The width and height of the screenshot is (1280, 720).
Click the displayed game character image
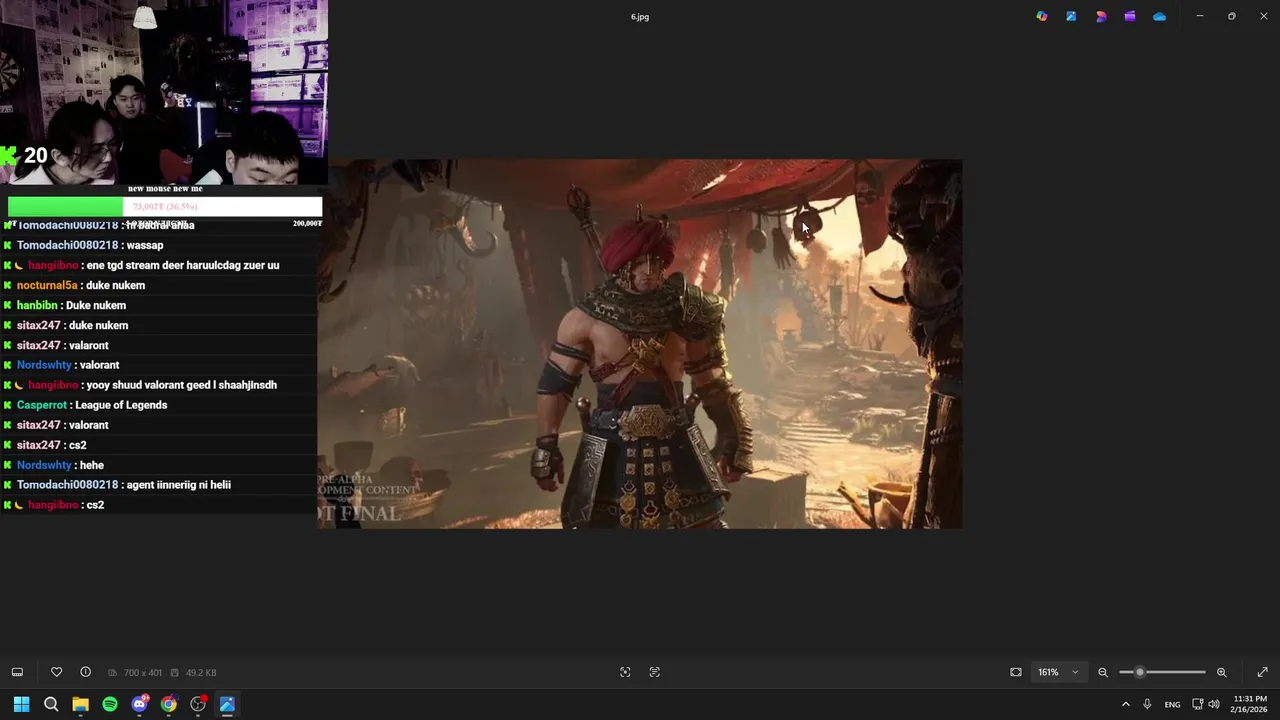[x=640, y=343]
